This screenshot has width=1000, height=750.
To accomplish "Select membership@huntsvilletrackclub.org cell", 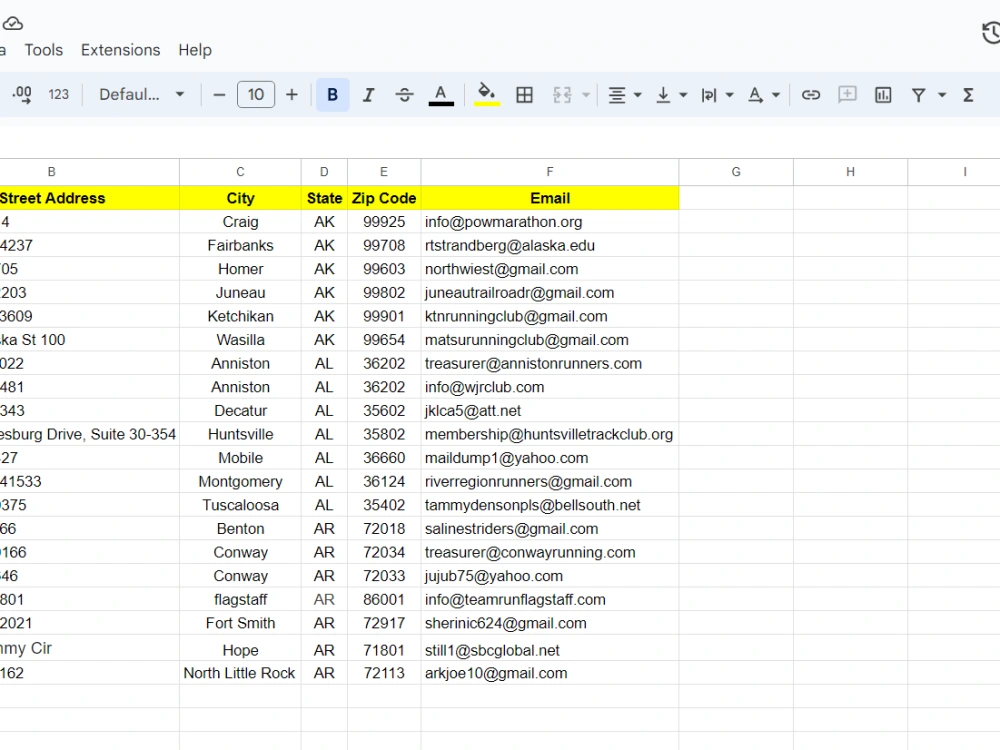I will 550,434.
